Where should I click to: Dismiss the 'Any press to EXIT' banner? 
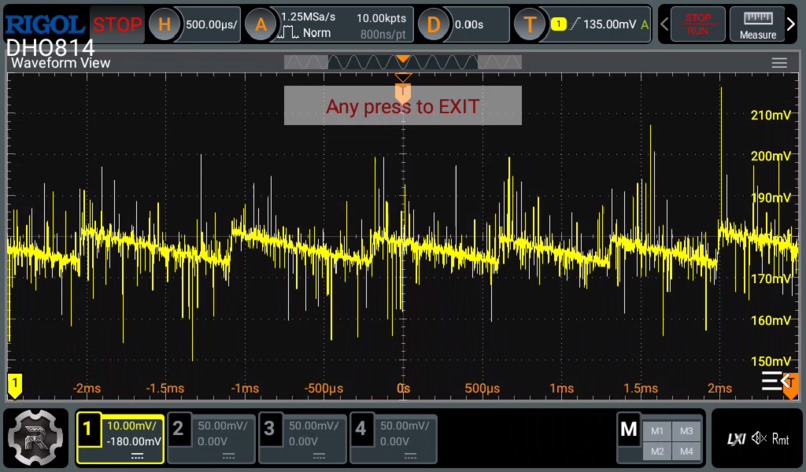pos(402,105)
